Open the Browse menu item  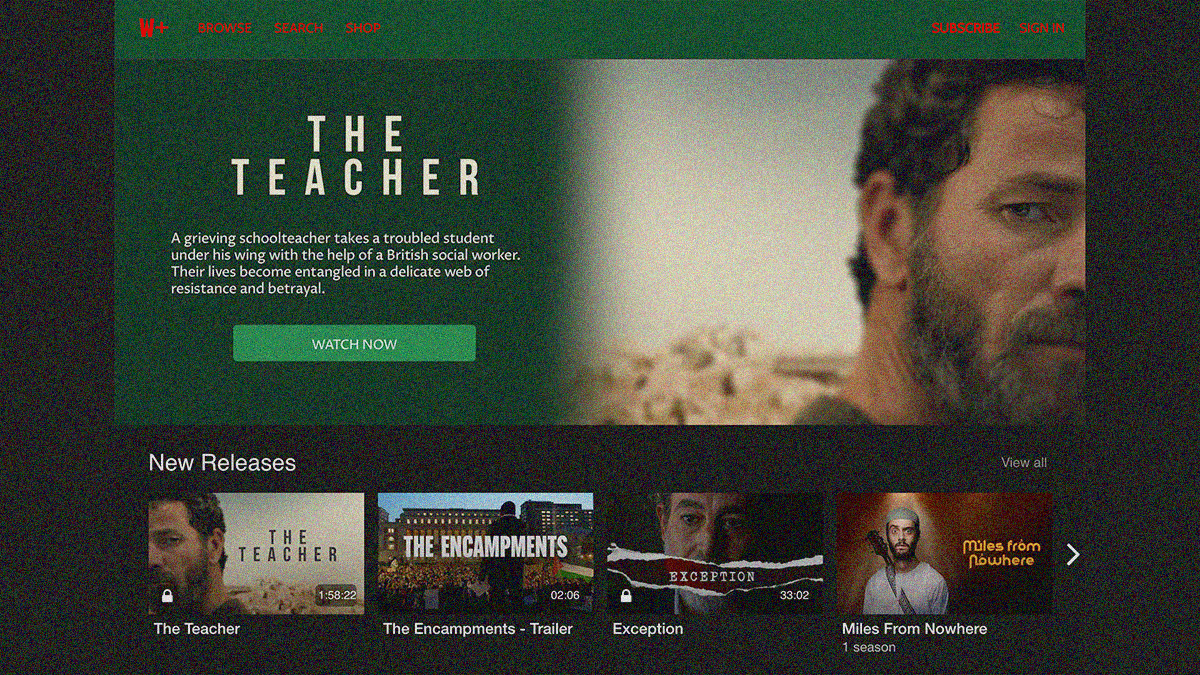pyautogui.click(x=225, y=28)
